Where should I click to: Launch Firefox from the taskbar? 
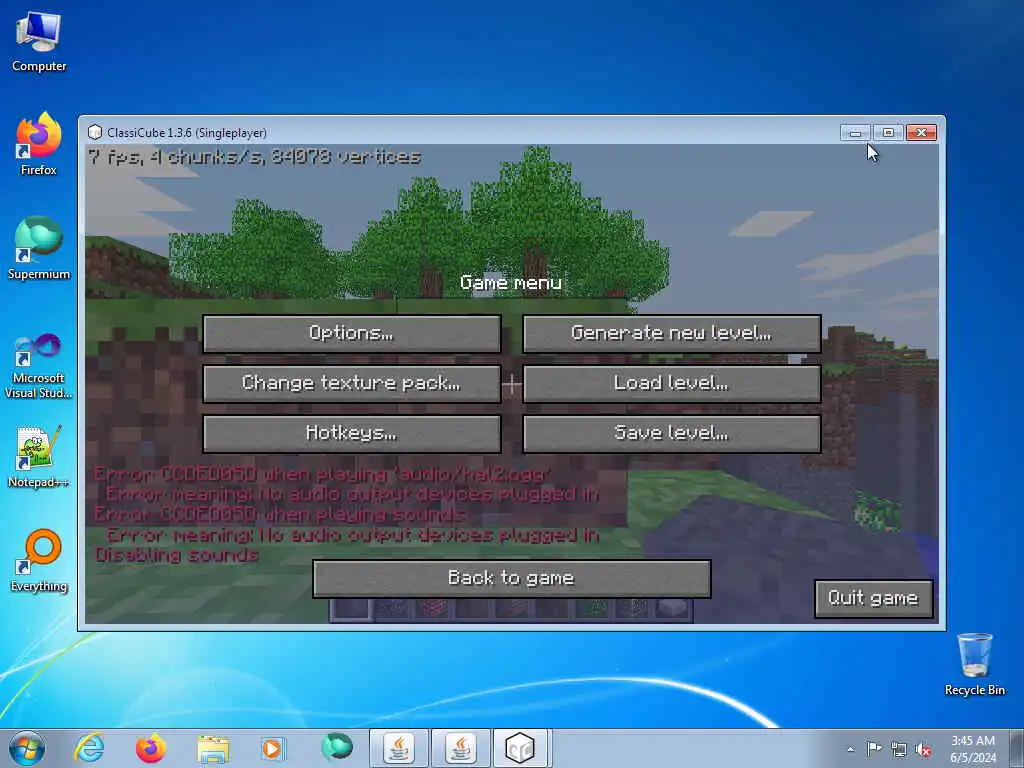point(151,748)
